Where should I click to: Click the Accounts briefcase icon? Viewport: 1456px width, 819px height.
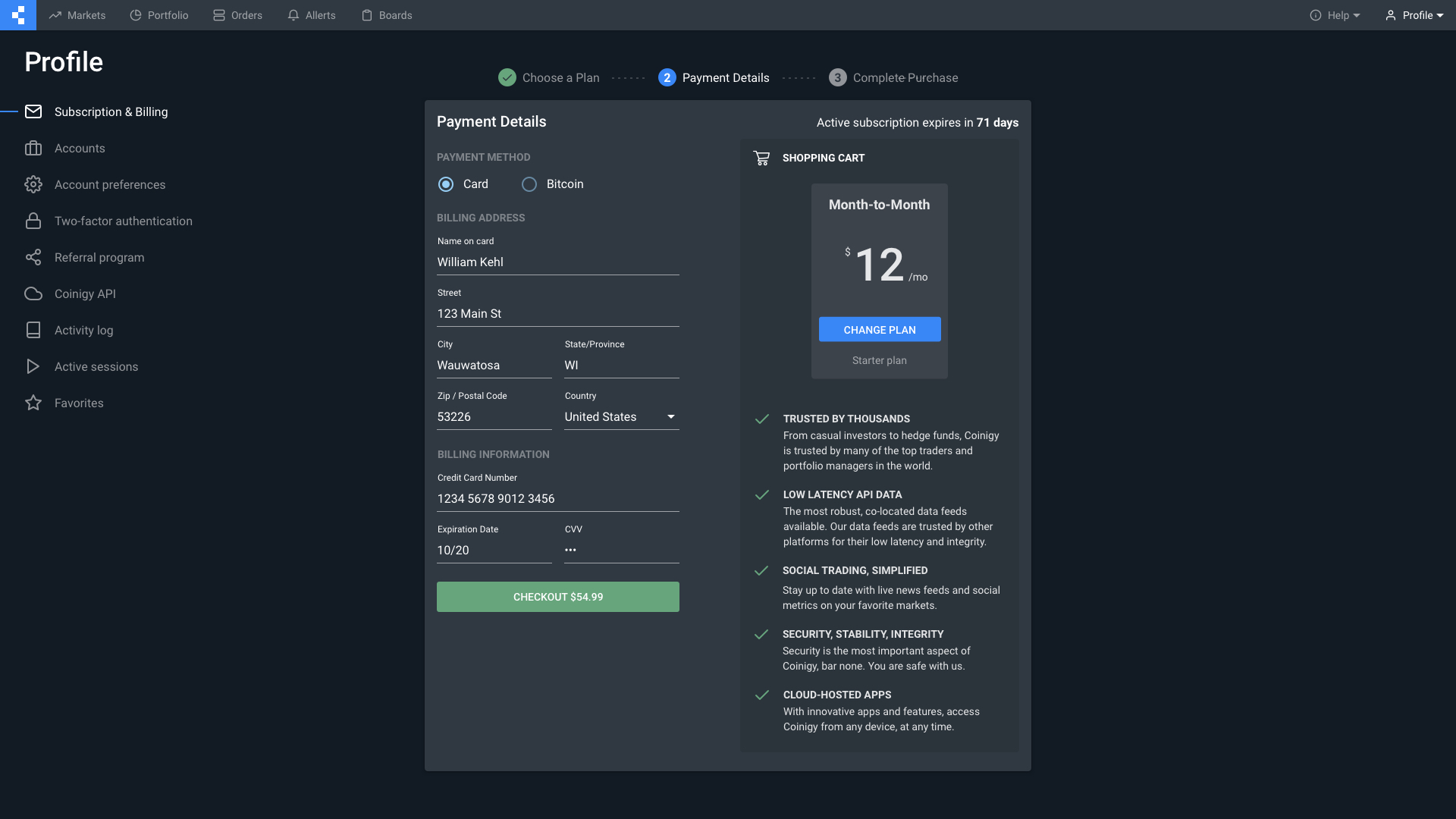click(33, 149)
